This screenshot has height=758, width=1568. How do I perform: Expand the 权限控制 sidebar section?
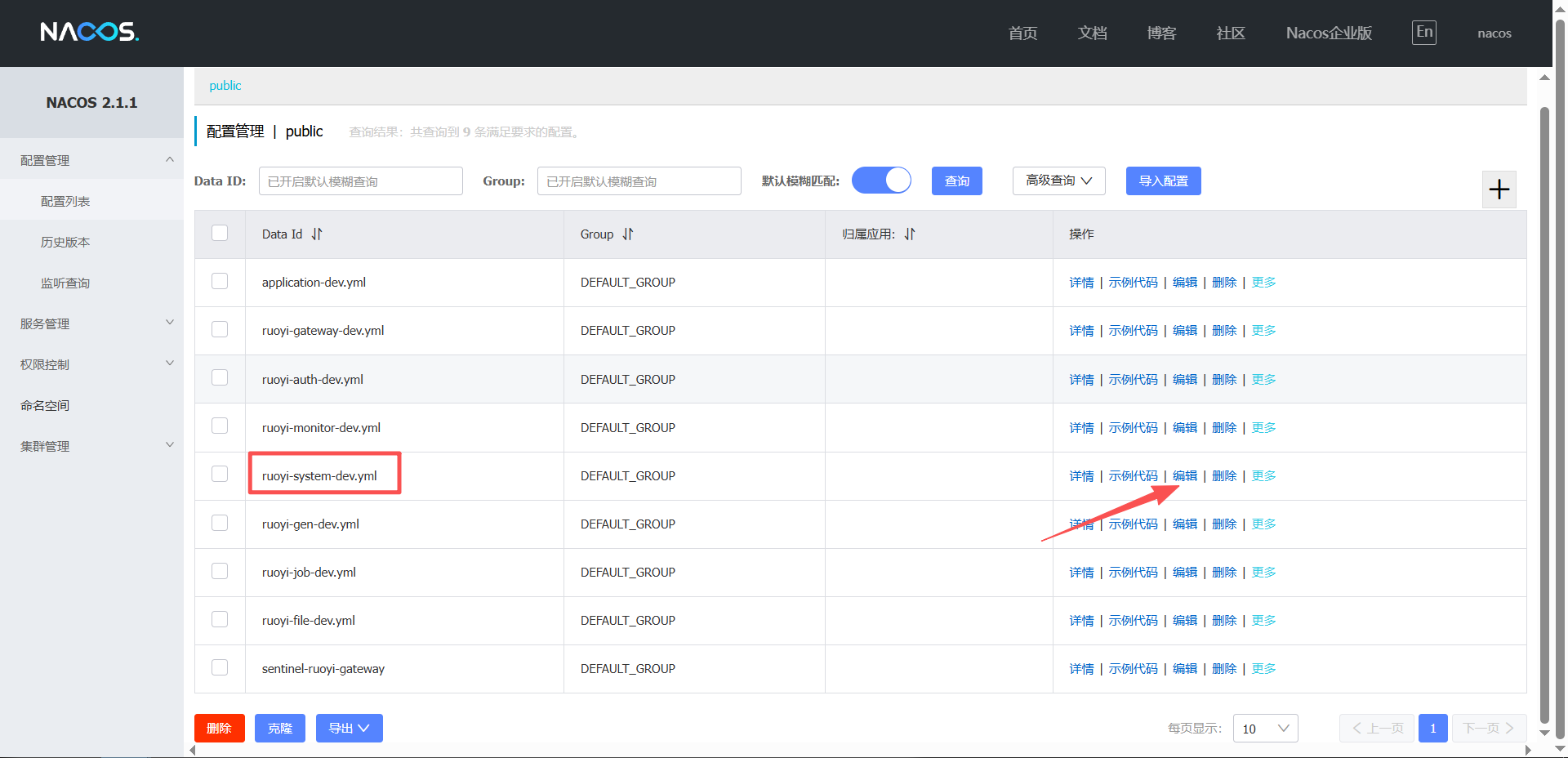(91, 364)
